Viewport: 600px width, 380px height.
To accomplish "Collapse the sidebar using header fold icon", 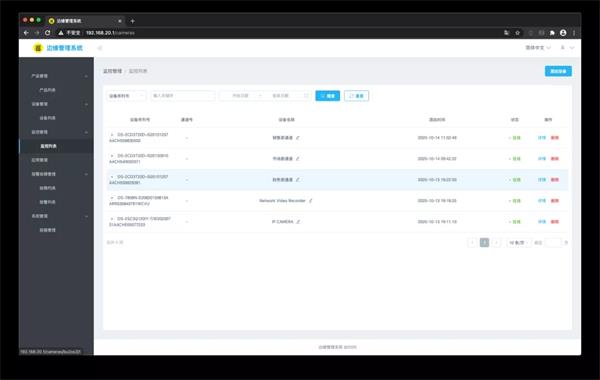I will [99, 48].
